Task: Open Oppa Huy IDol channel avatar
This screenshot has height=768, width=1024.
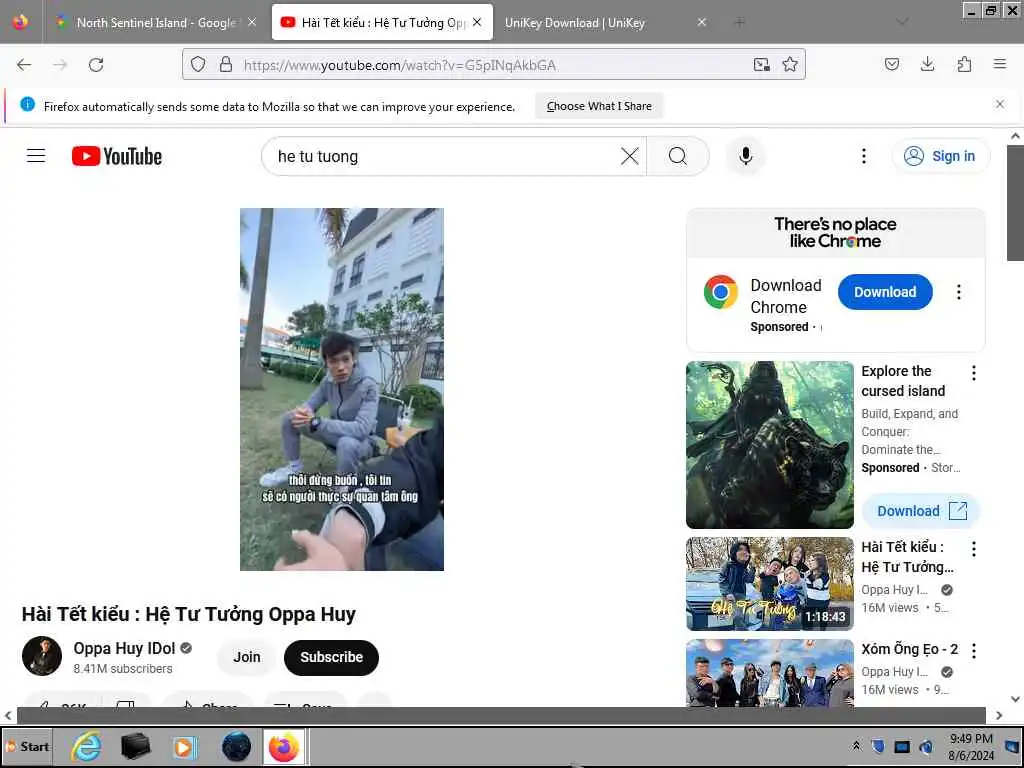Action: 42,656
